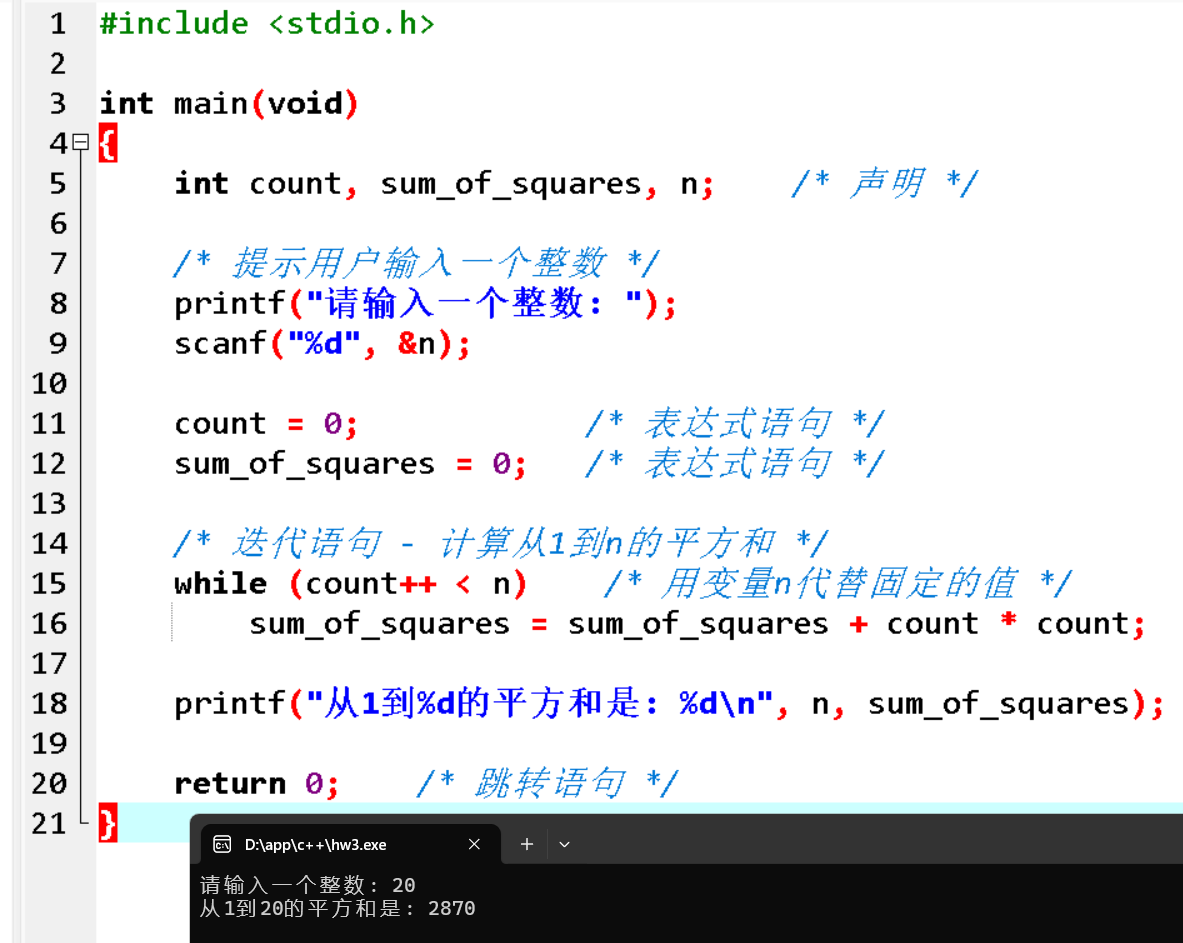Click the terminal output '从1到20的平方和是: 2870'
Viewport: 1183px width, 943px height.
(x=337, y=908)
